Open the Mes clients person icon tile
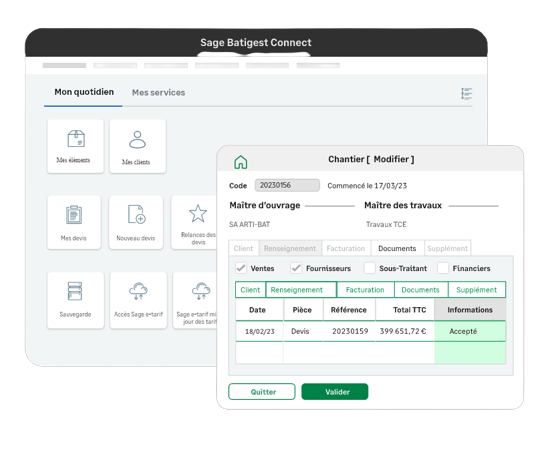542x460 pixels. point(138,146)
